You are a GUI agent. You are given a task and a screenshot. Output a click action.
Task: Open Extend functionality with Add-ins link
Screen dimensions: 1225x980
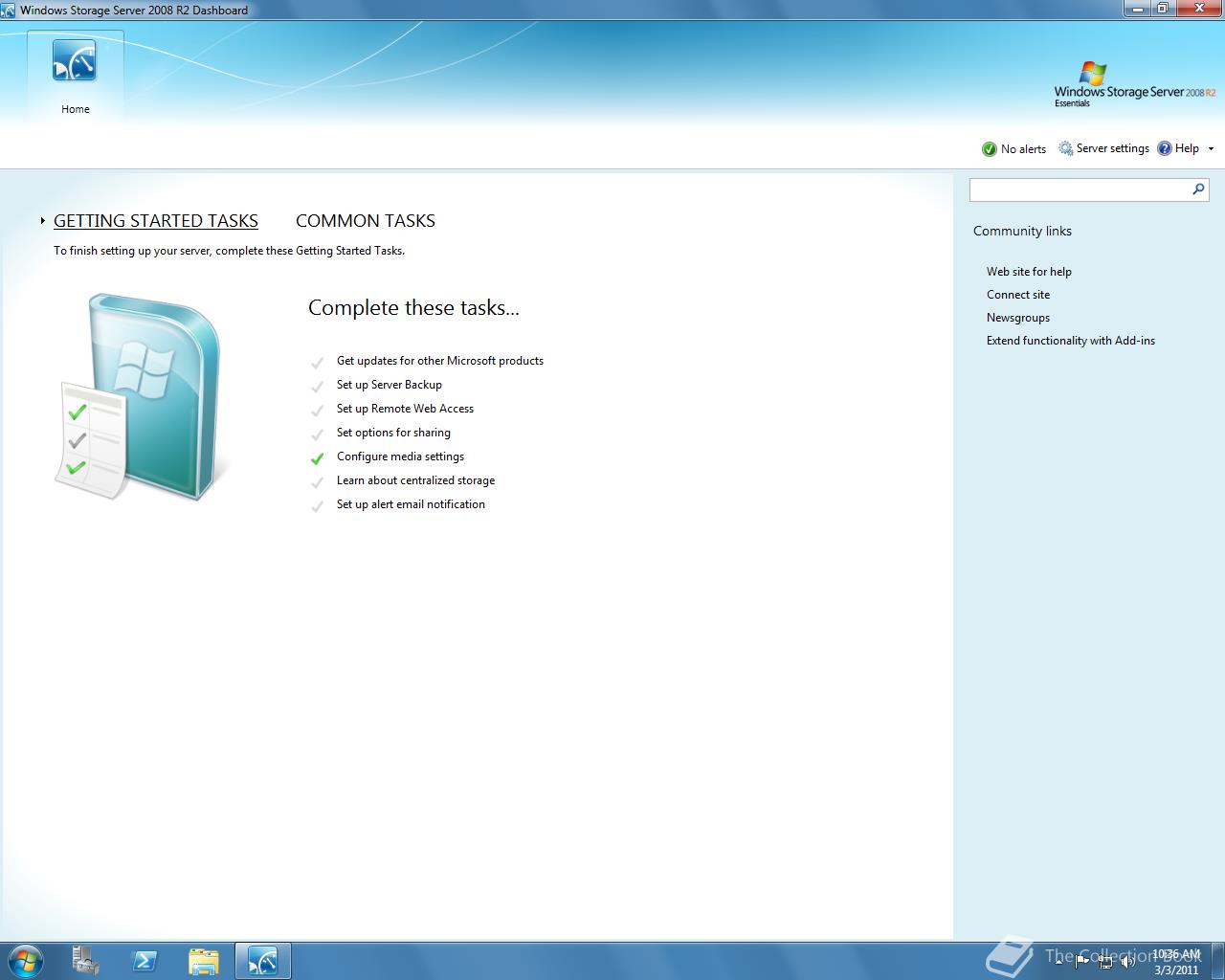[1071, 341]
